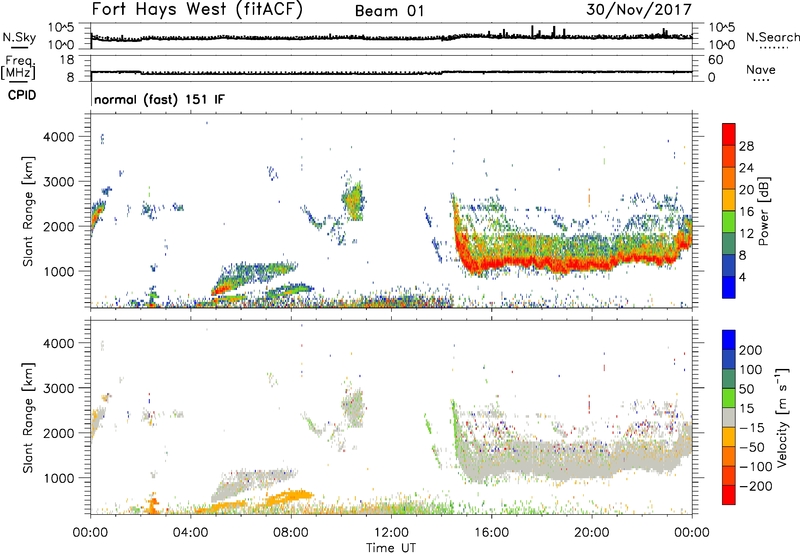Click the 'CPID' label

click(x=22, y=95)
